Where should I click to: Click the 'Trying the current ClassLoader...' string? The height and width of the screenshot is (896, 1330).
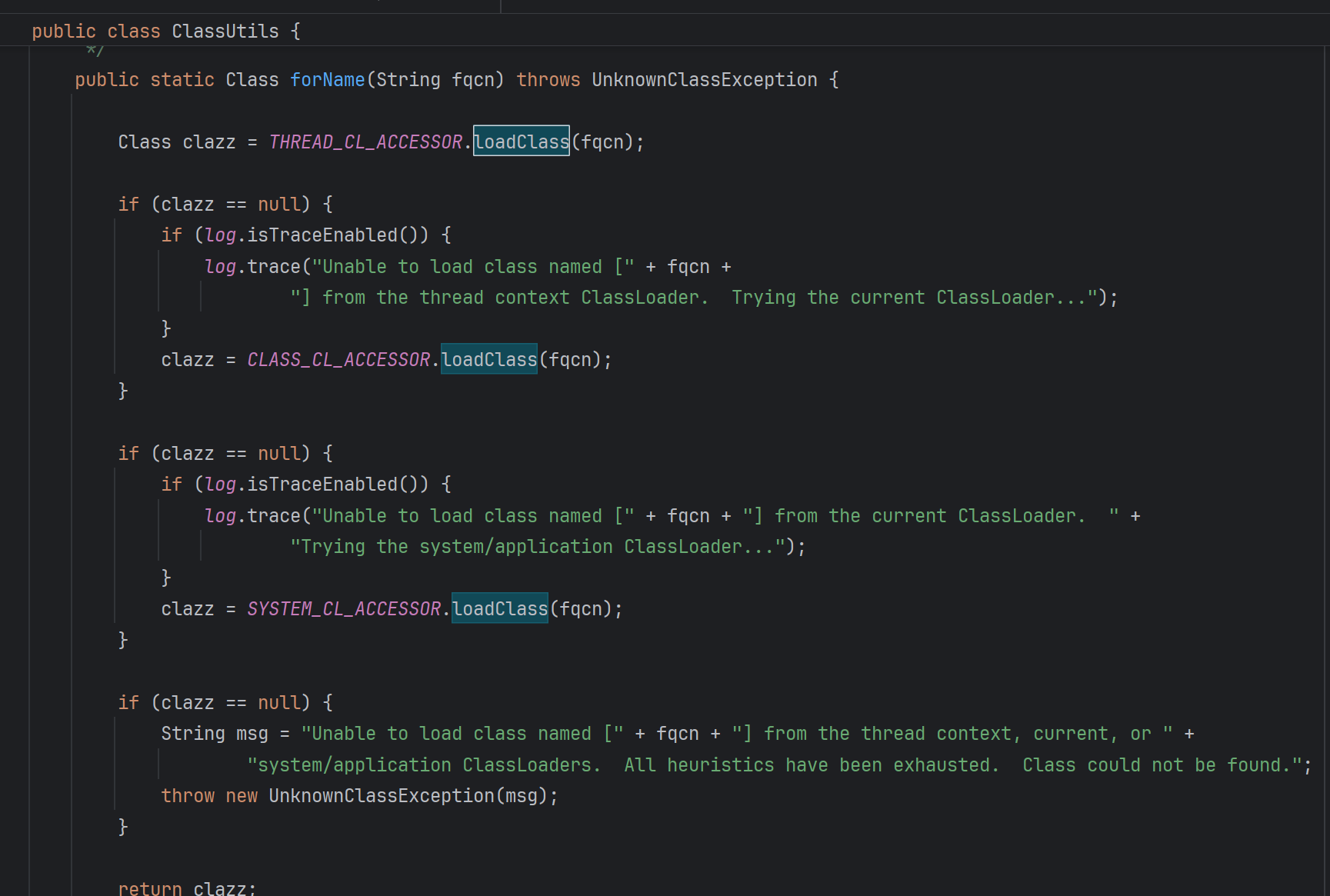pyautogui.click(x=908, y=298)
